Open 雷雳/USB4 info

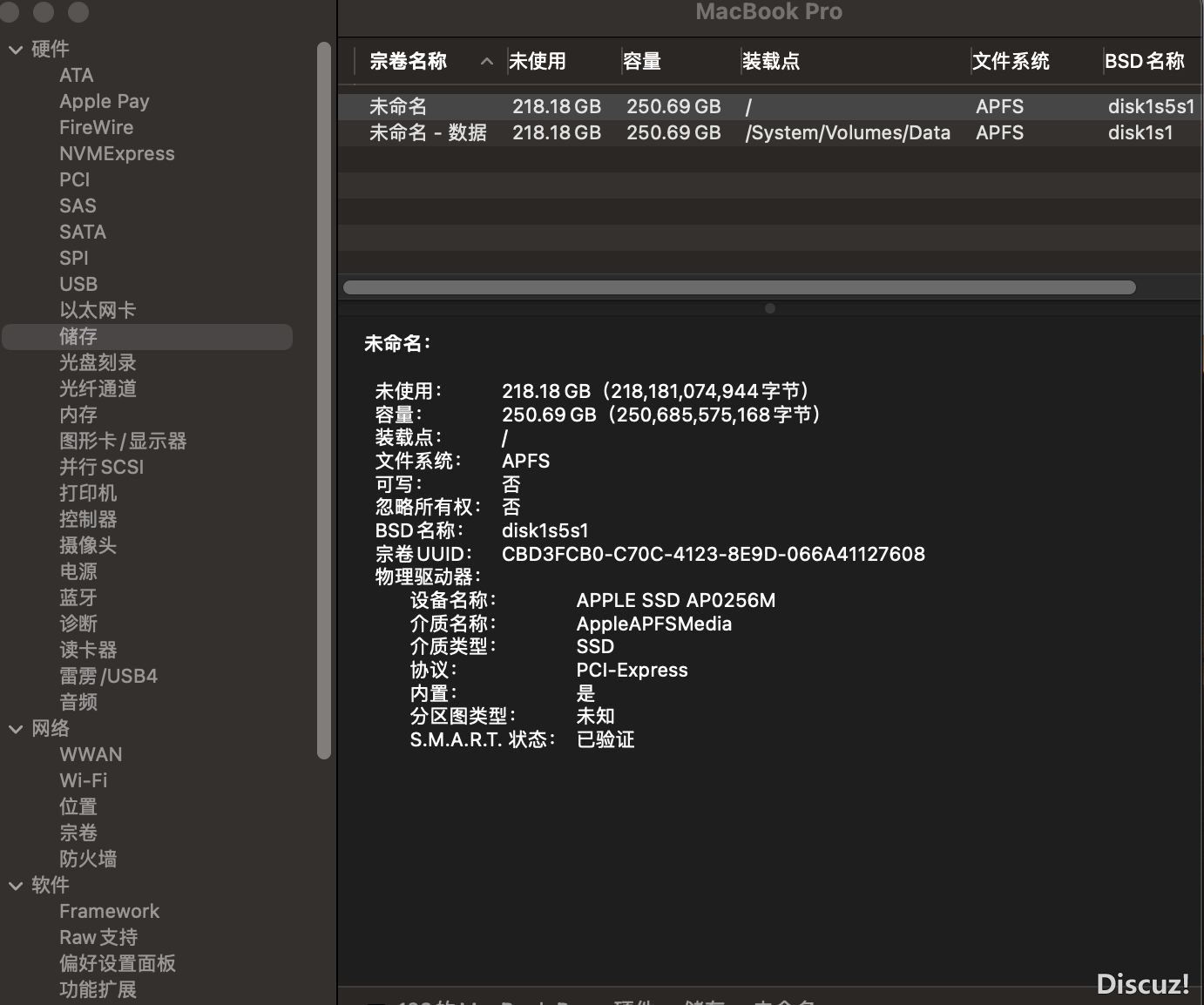click(109, 677)
